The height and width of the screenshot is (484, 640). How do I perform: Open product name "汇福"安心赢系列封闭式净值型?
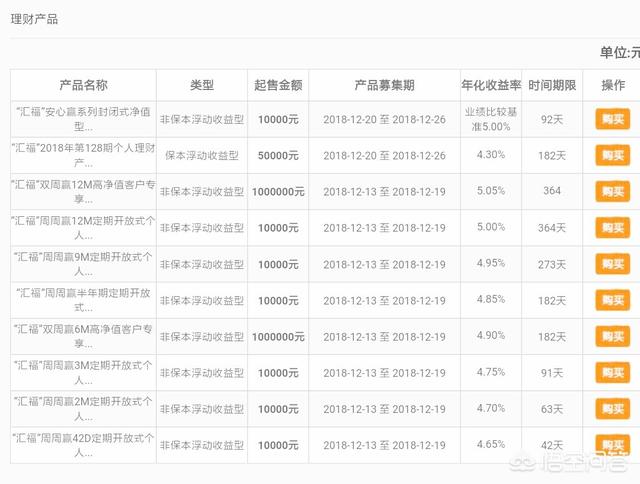pos(83,119)
